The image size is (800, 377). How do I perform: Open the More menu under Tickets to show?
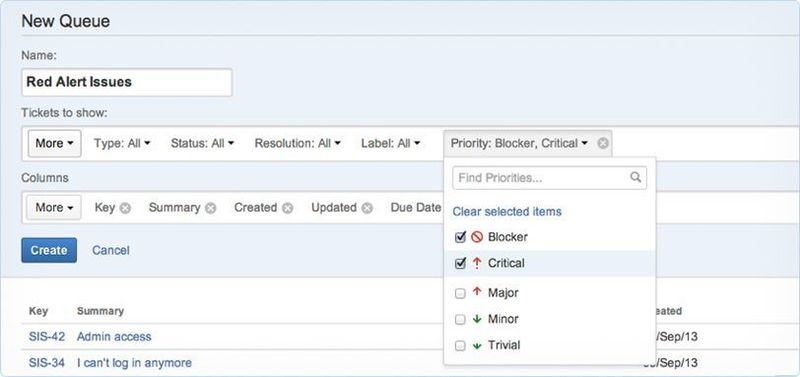pos(54,143)
